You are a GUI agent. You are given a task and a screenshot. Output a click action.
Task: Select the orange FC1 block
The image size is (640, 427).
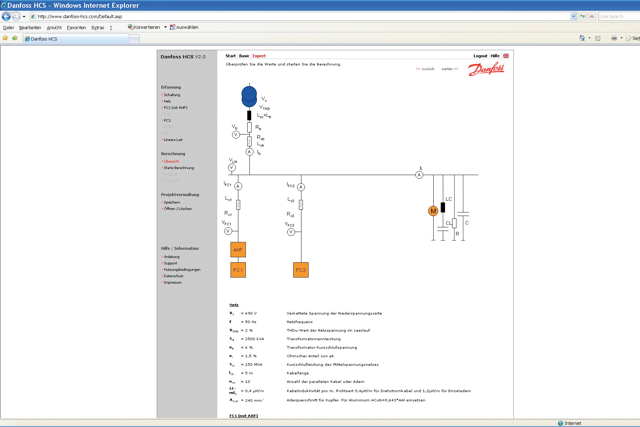[238, 270]
